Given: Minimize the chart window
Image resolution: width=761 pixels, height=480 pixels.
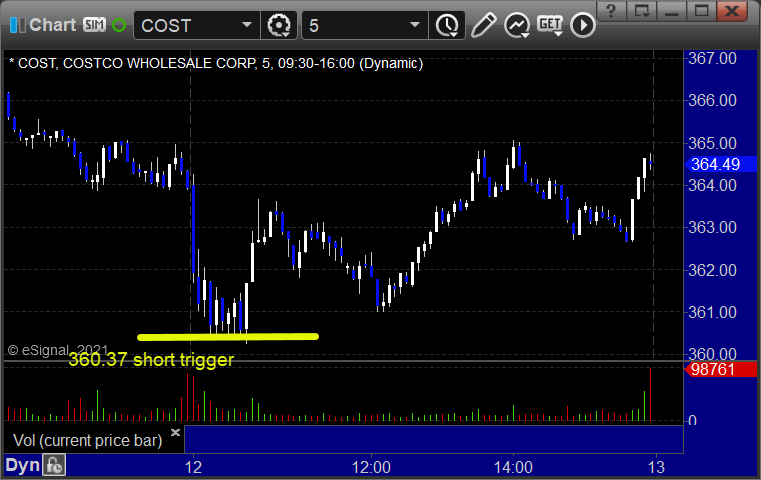Looking at the screenshot, I should 672,11.
